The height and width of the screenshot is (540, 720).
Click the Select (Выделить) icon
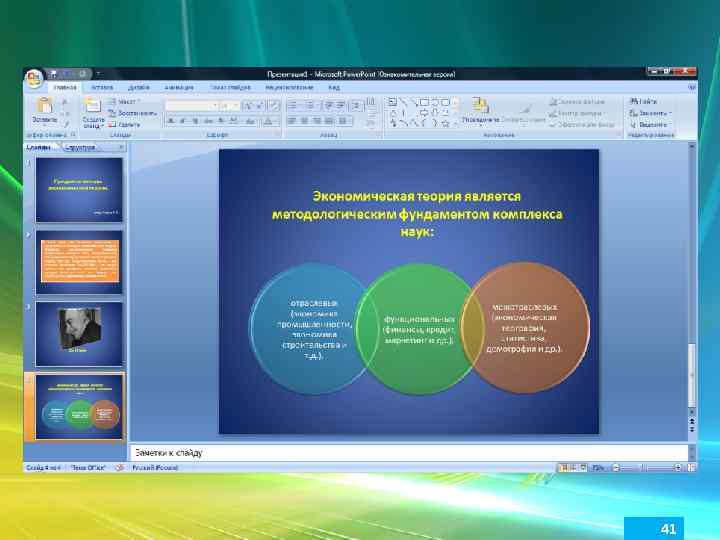pyautogui.click(x=634, y=124)
